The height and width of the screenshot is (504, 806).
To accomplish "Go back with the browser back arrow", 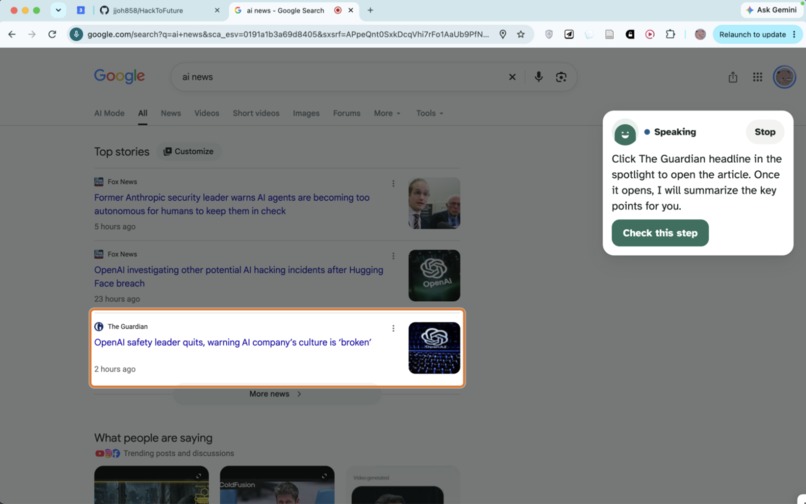I will tap(12, 34).
